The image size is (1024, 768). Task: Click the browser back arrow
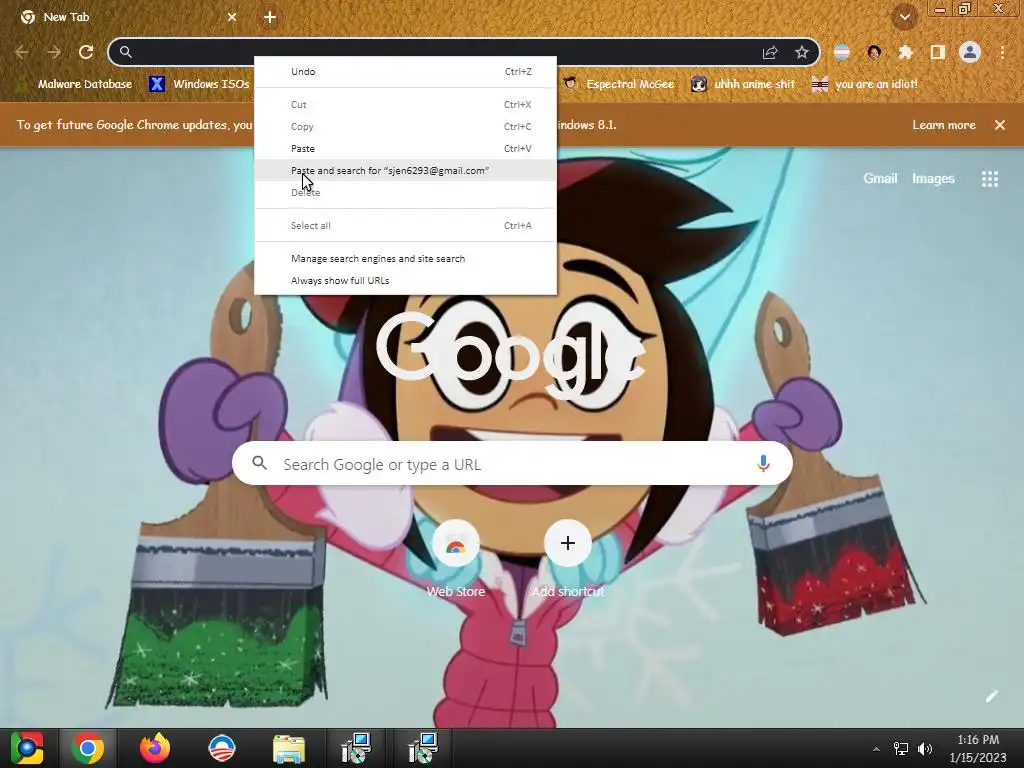point(22,52)
